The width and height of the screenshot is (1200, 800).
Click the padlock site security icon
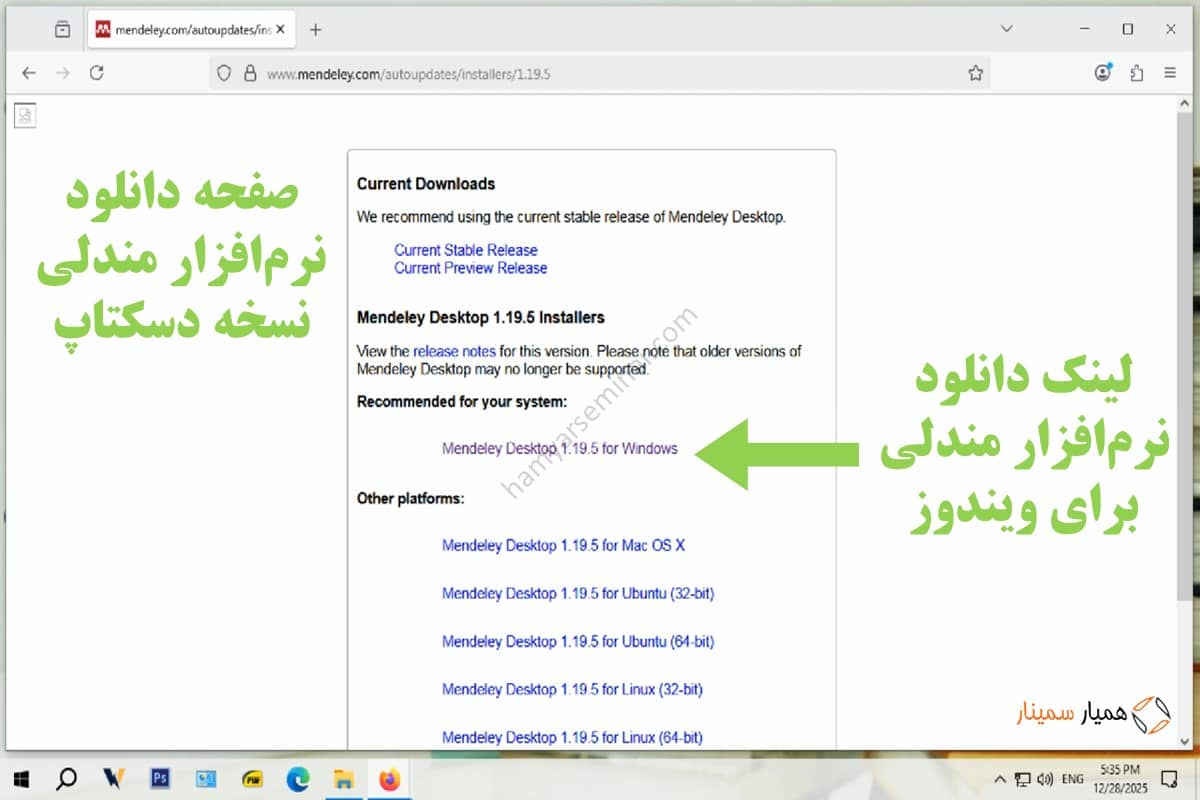[x=249, y=73]
